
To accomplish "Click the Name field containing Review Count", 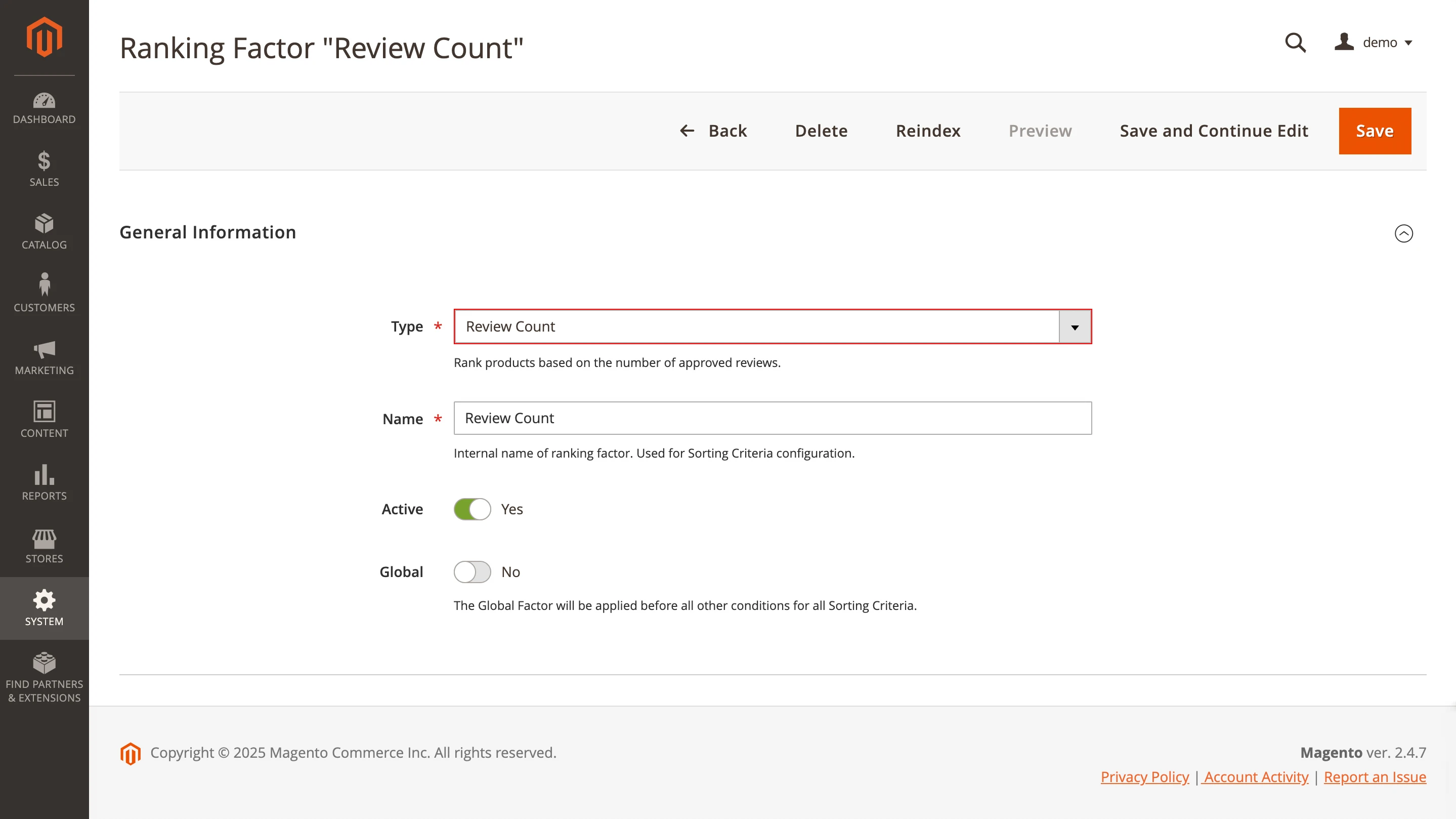I will point(773,418).
